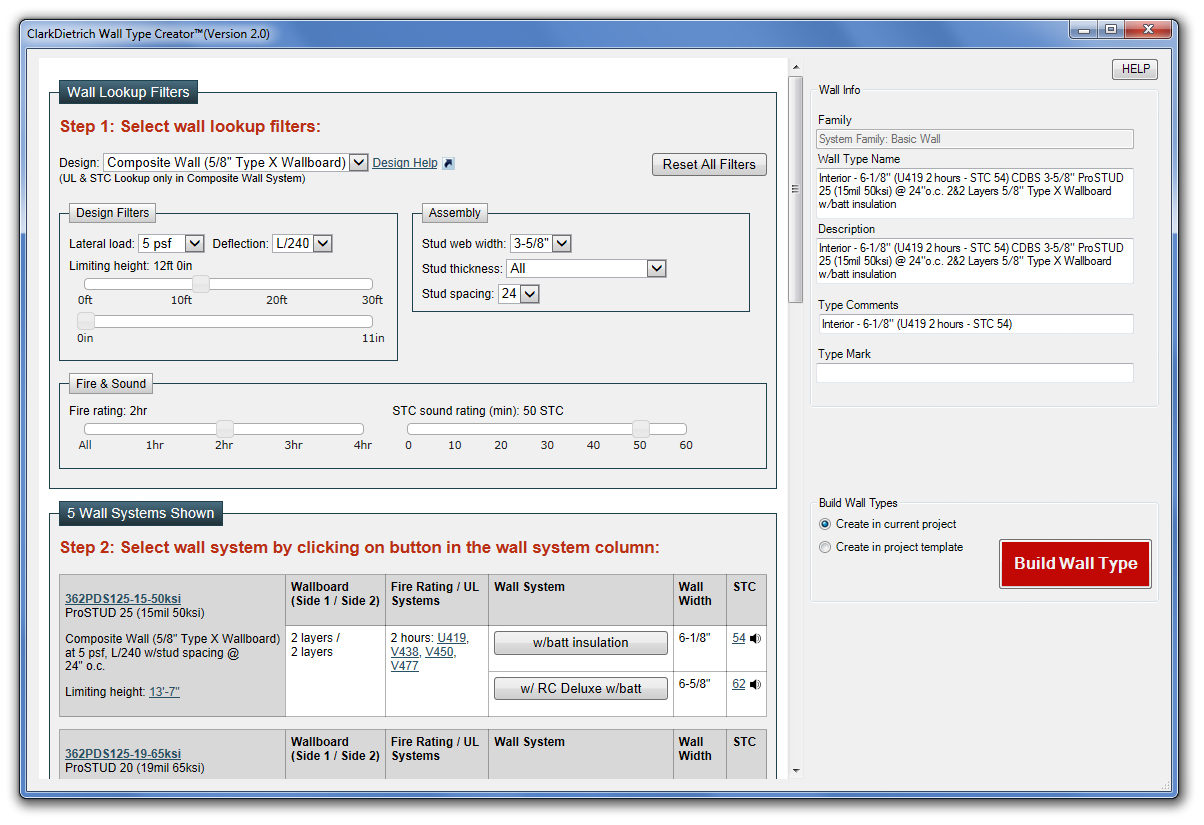This screenshot has width=1204, height=825.
Task: Click the STC 54 value link
Action: [739, 638]
